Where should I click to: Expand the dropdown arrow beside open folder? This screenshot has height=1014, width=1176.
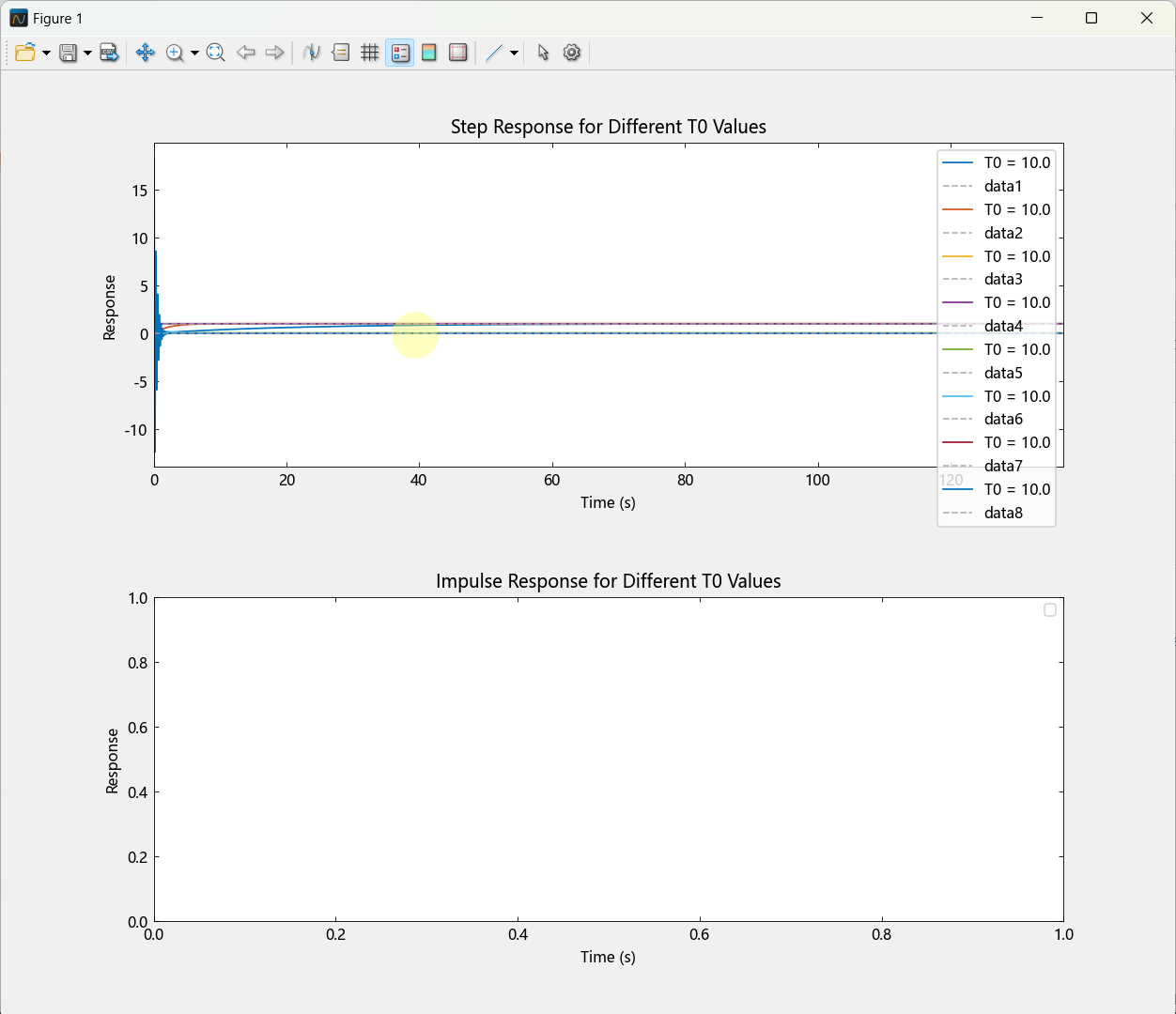[x=46, y=54]
